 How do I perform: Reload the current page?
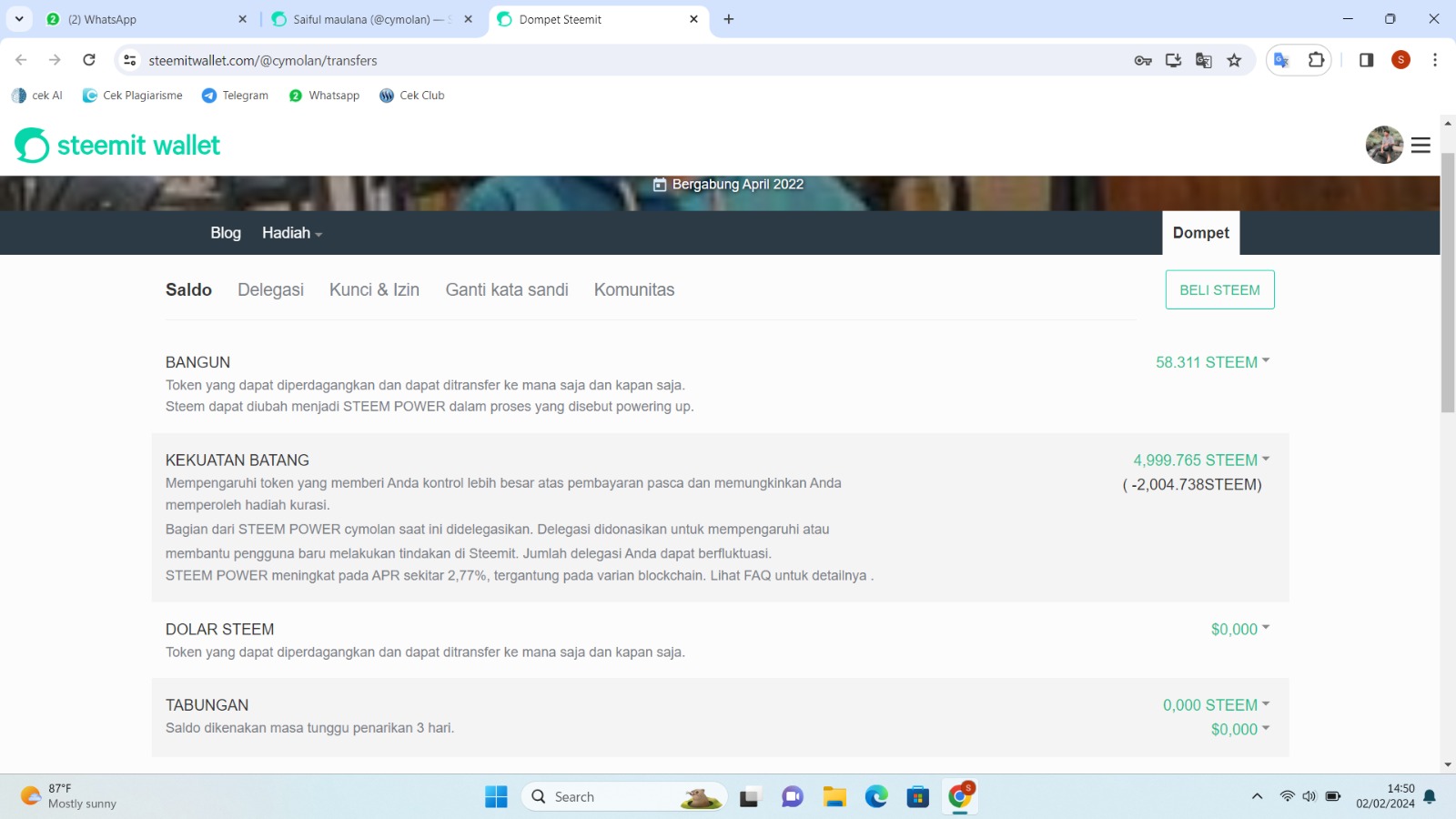point(89,60)
